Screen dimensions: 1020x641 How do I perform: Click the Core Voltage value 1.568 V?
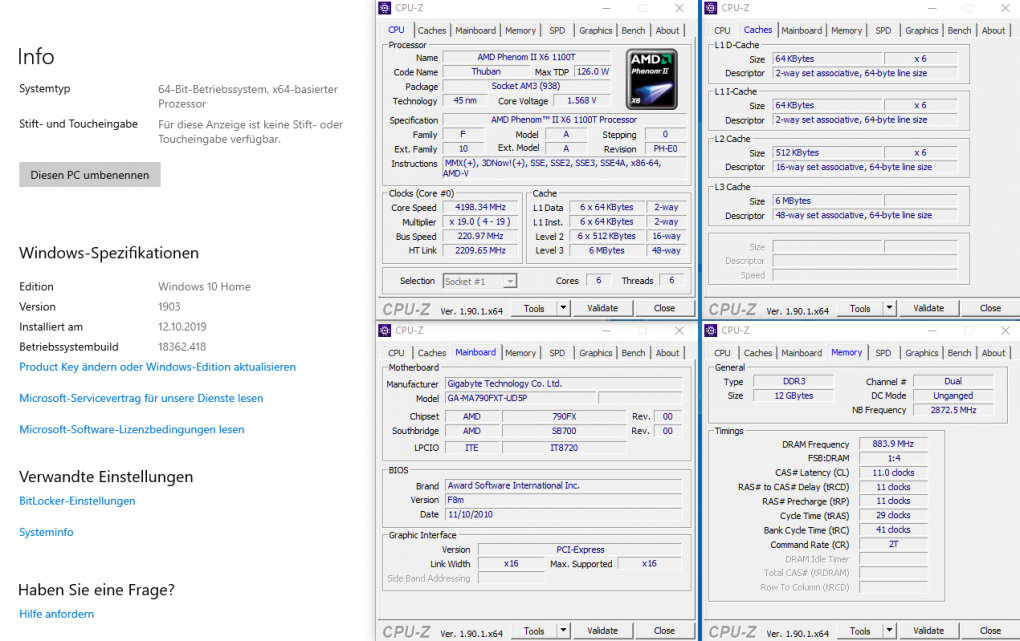tap(582, 100)
